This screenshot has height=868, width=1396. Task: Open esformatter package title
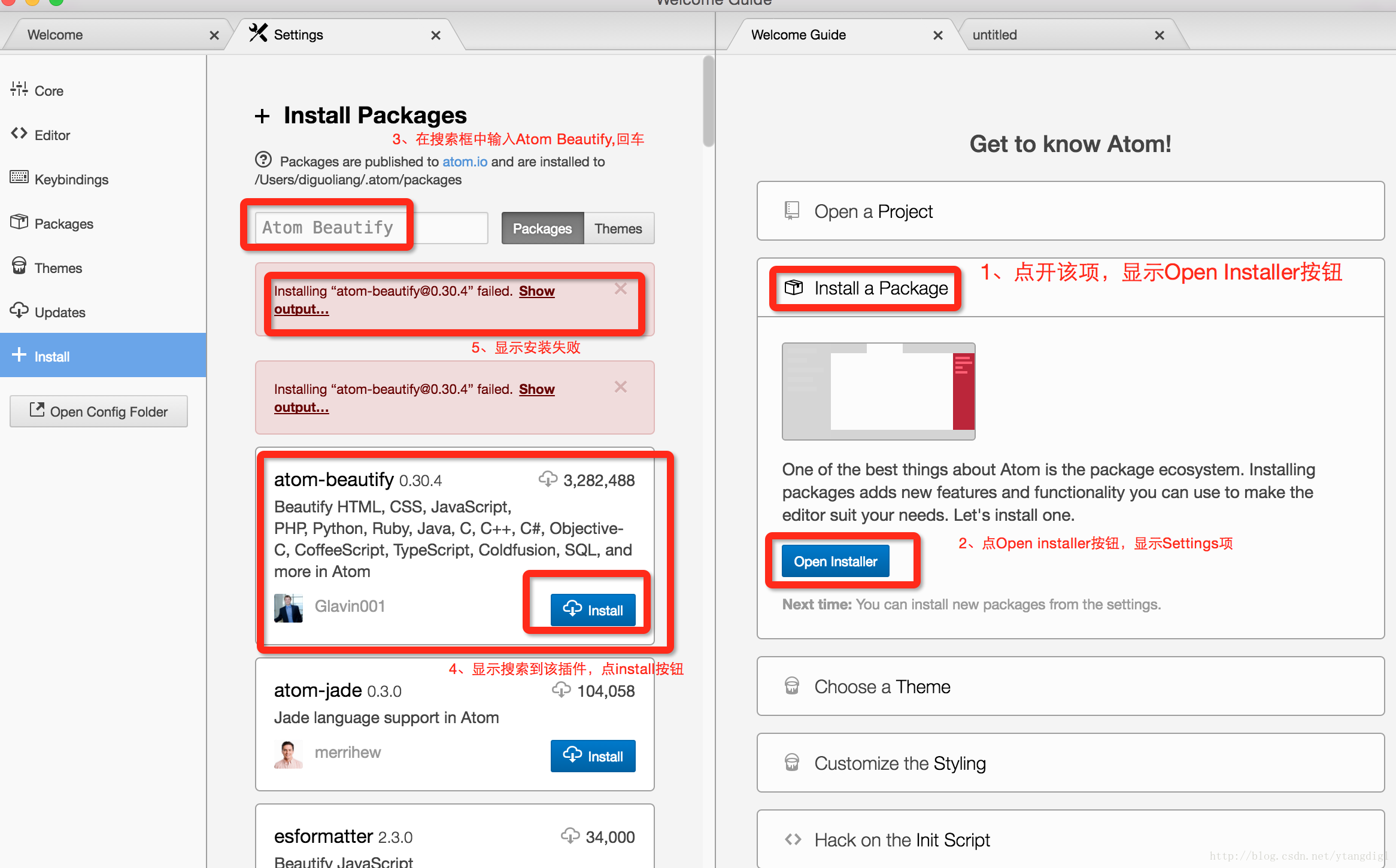tap(323, 836)
